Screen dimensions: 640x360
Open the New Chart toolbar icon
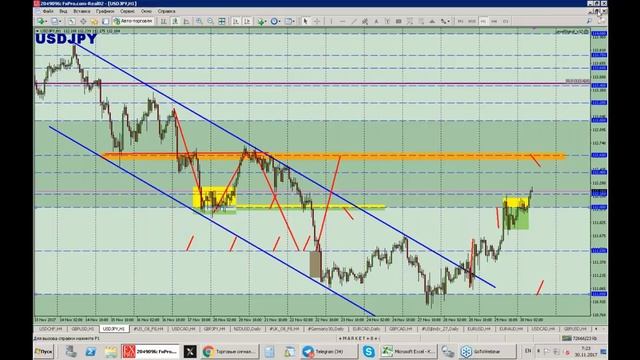(x=40, y=21)
